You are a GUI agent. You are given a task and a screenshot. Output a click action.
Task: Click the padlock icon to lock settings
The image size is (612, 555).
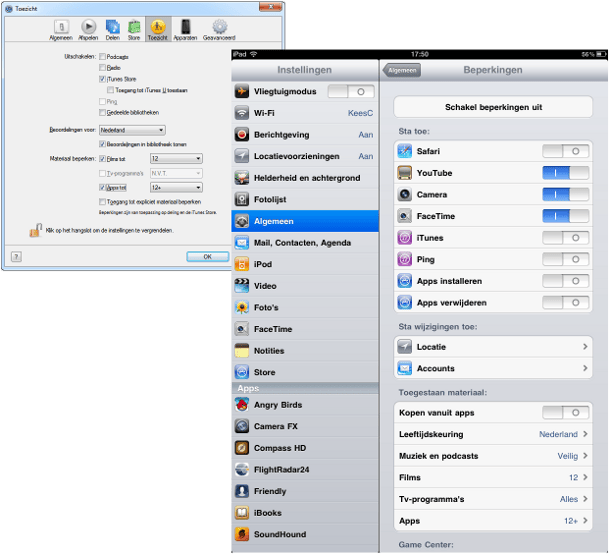36,231
